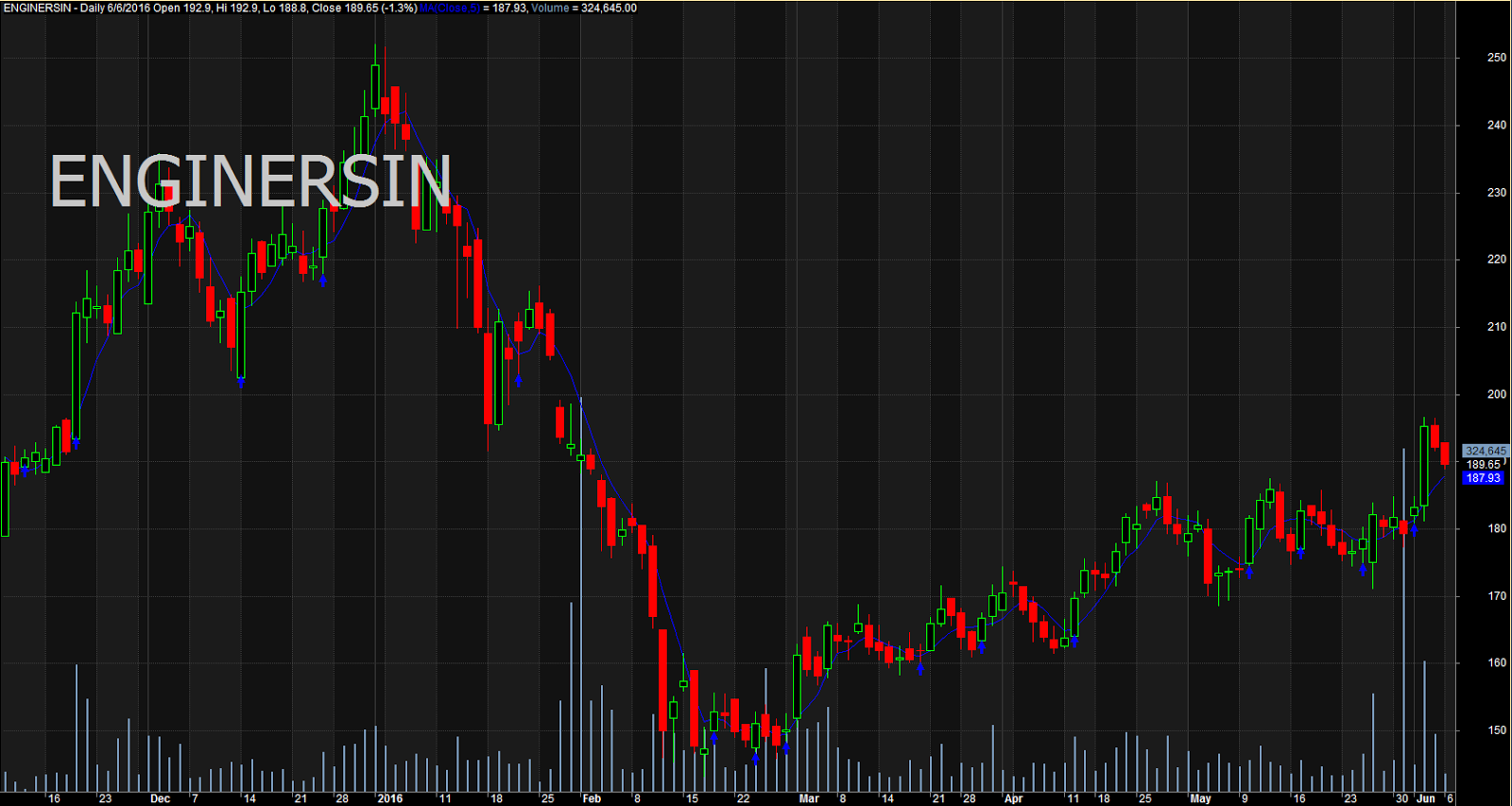Select the blue MA(Close,5) legend label
The image size is (1512, 806).
tap(450, 8)
